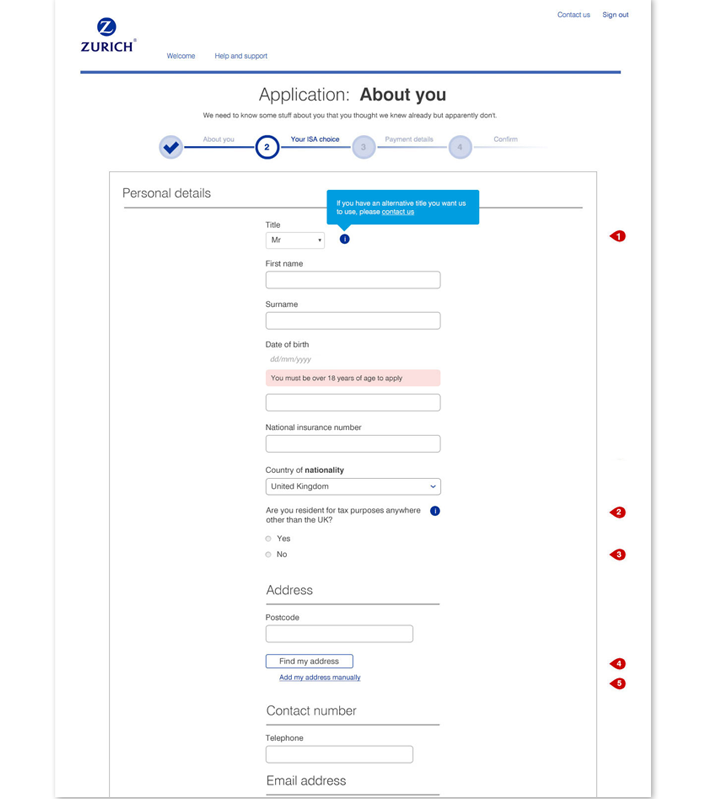Click the 'Personal details' section heading
Image resolution: width=707 pixels, height=799 pixels.
[166, 193]
